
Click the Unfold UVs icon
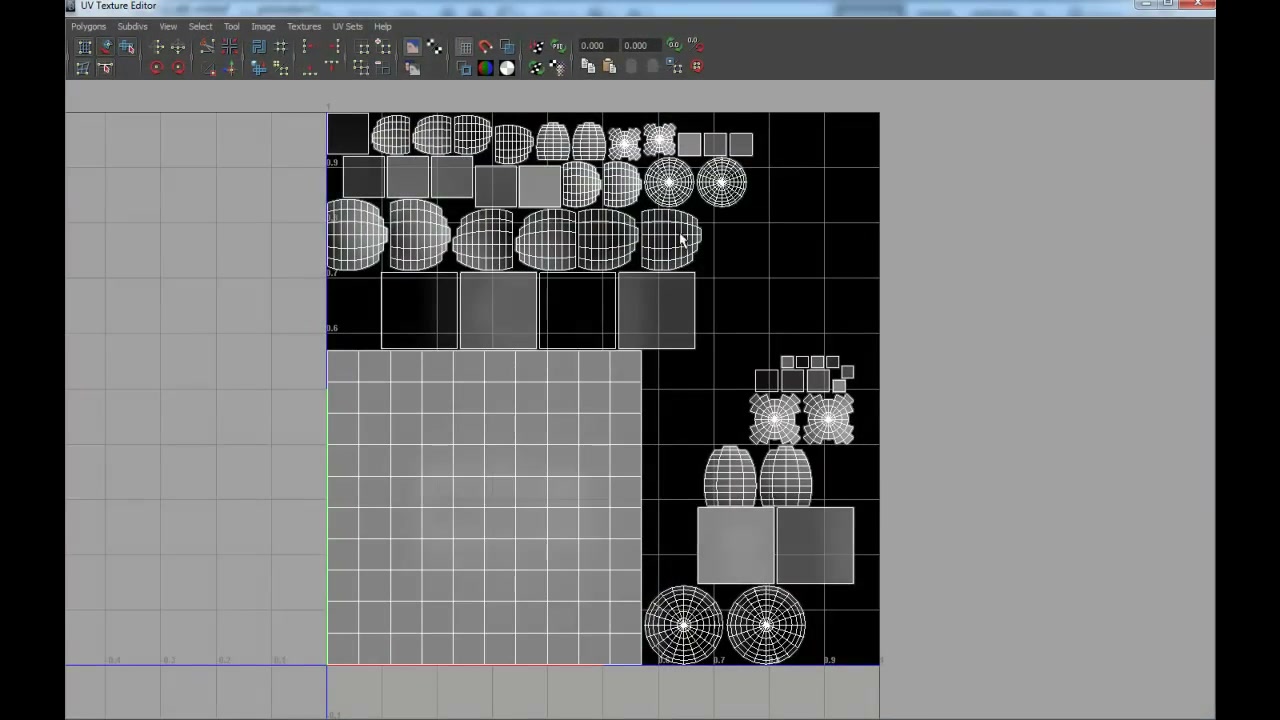point(258,68)
